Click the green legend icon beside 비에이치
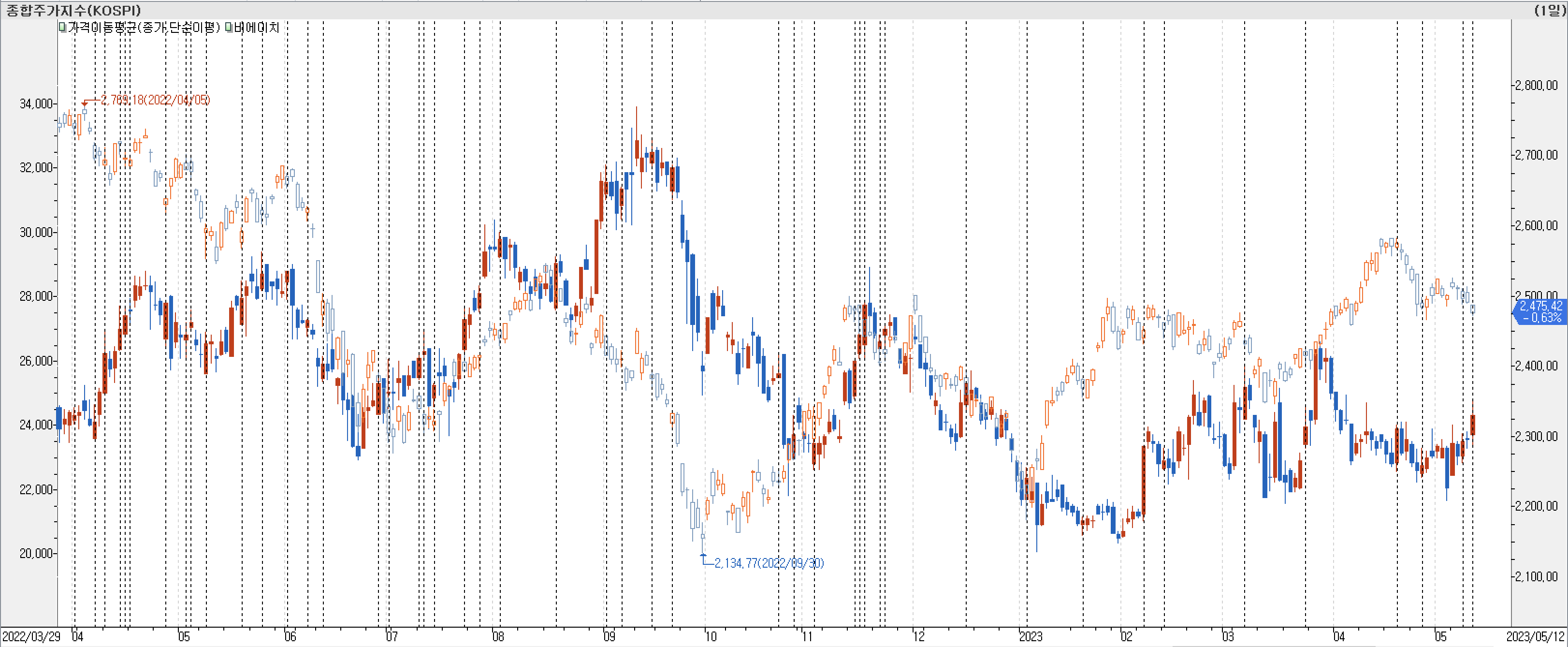The image size is (1568, 647). pyautogui.click(x=229, y=28)
